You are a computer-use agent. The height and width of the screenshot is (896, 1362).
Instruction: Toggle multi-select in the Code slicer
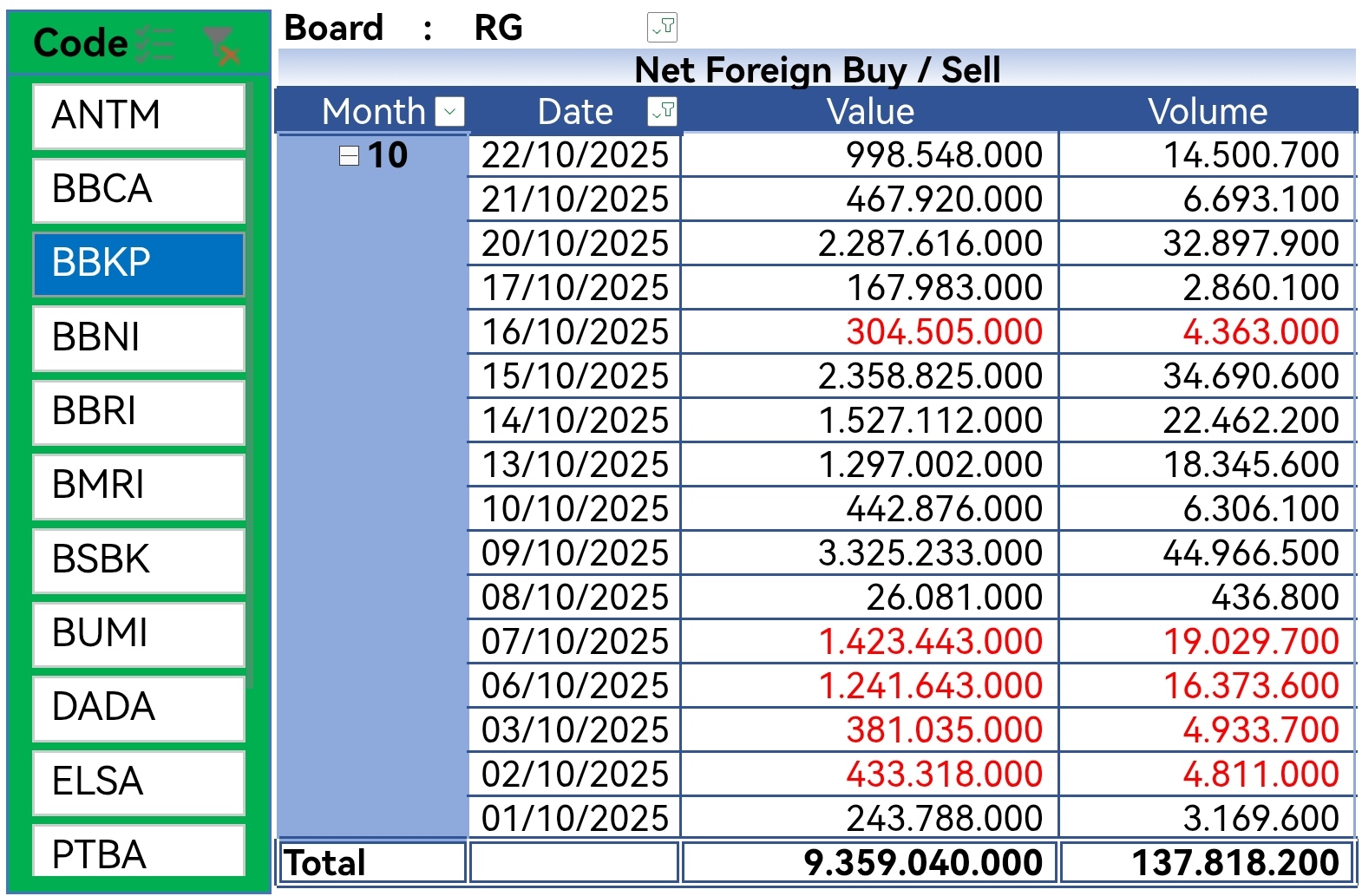pyautogui.click(x=154, y=43)
